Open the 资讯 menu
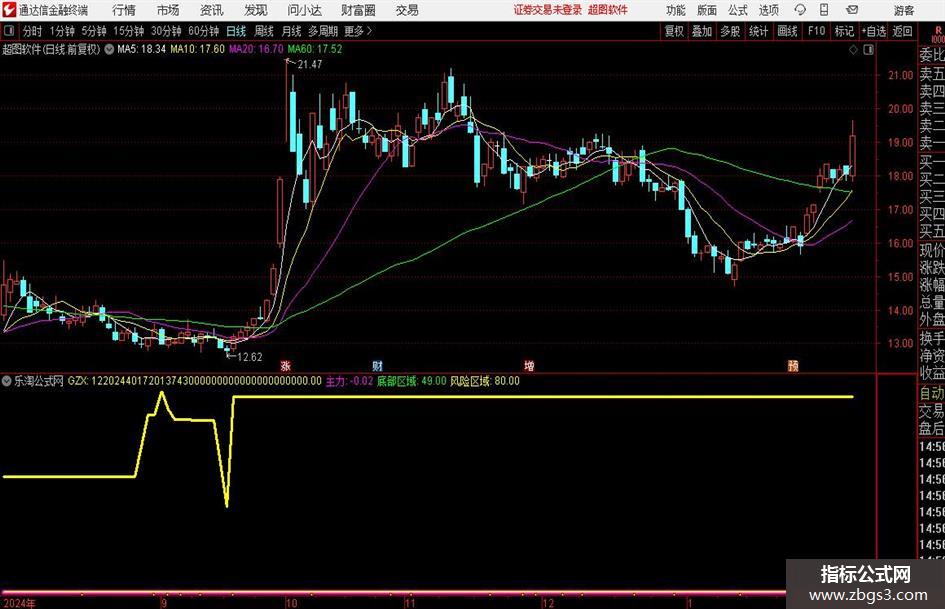The width and height of the screenshot is (945, 609). coord(212,10)
